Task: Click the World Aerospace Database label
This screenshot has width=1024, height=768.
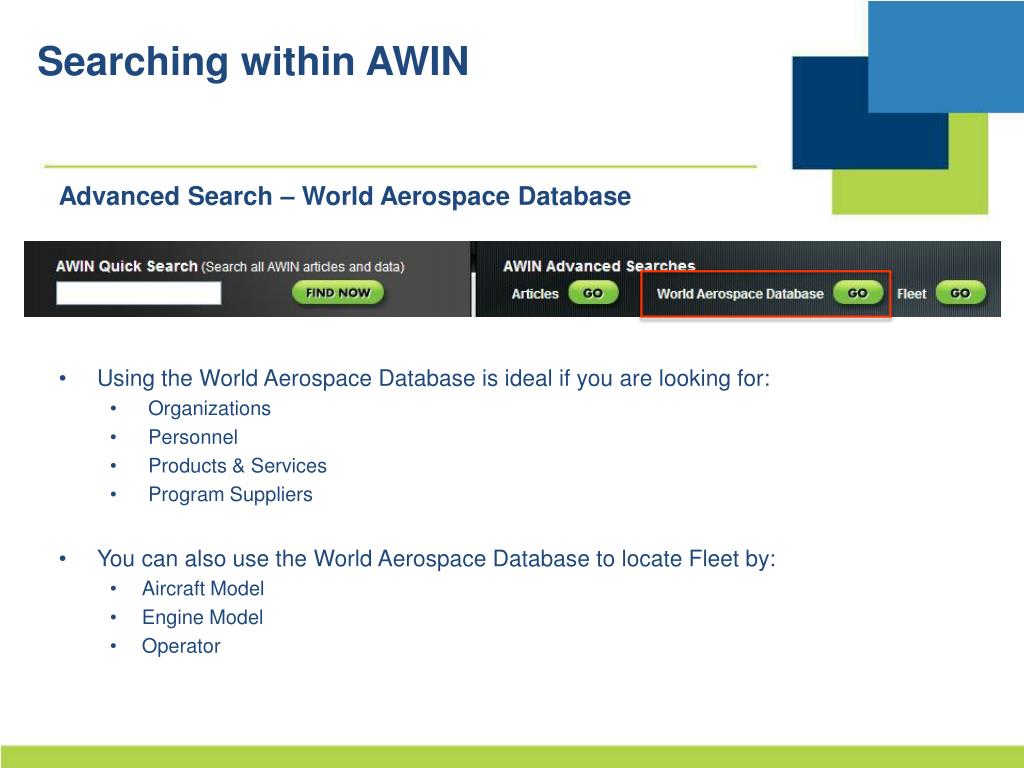Action: coord(740,294)
